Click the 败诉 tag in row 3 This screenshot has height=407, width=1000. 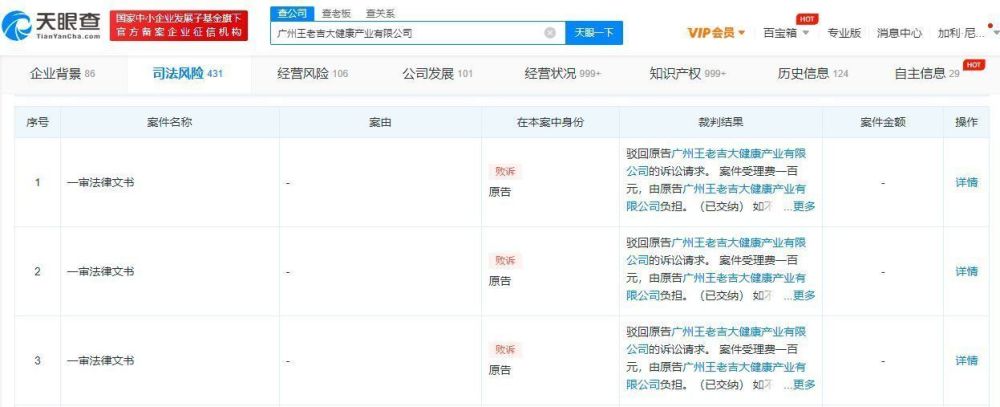click(x=505, y=350)
